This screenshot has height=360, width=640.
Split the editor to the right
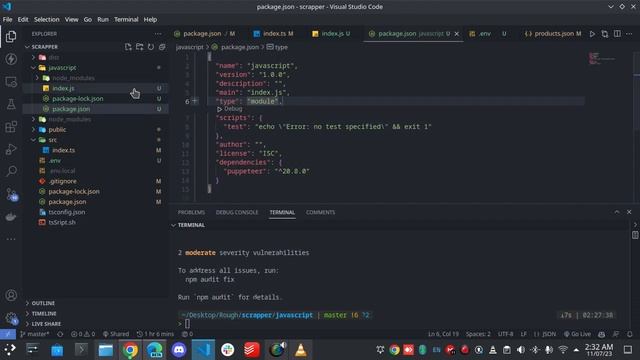coord(617,34)
